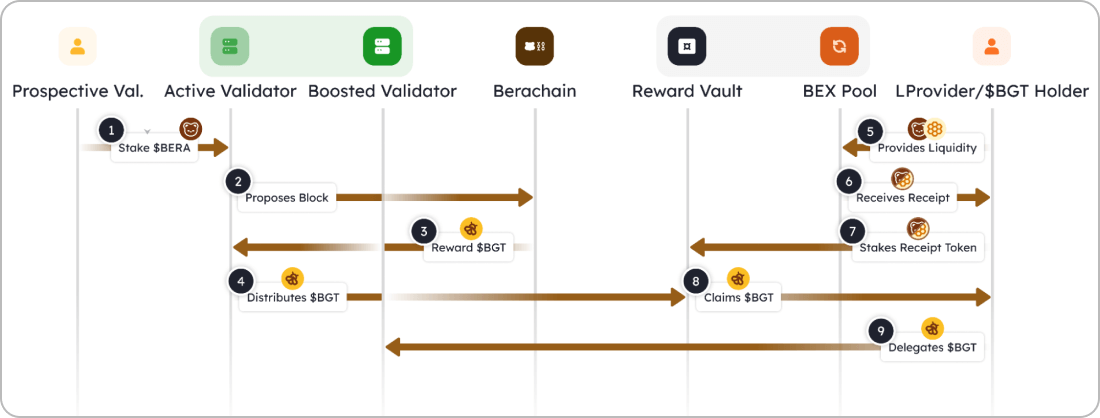Screen dimensions: 1100x418
Task: Click step number 1 circle
Action: point(110,131)
